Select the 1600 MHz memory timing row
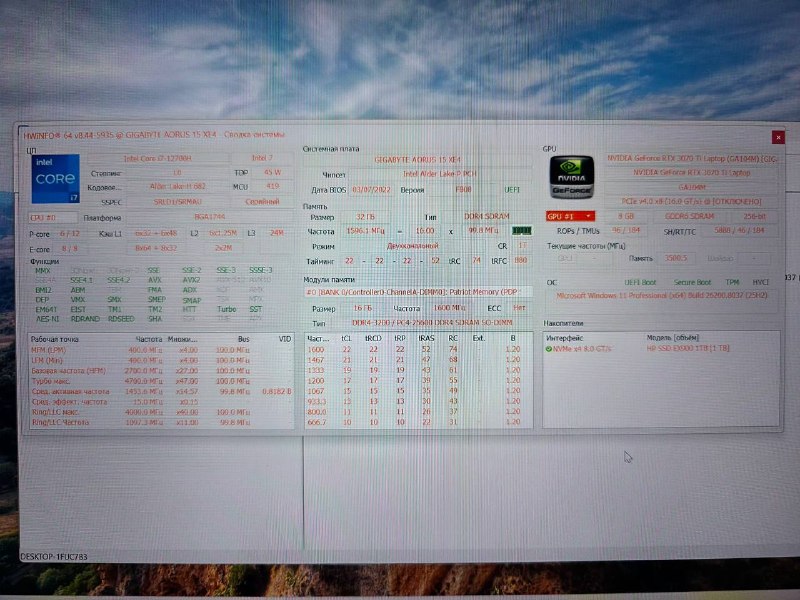800x600 pixels. point(410,350)
